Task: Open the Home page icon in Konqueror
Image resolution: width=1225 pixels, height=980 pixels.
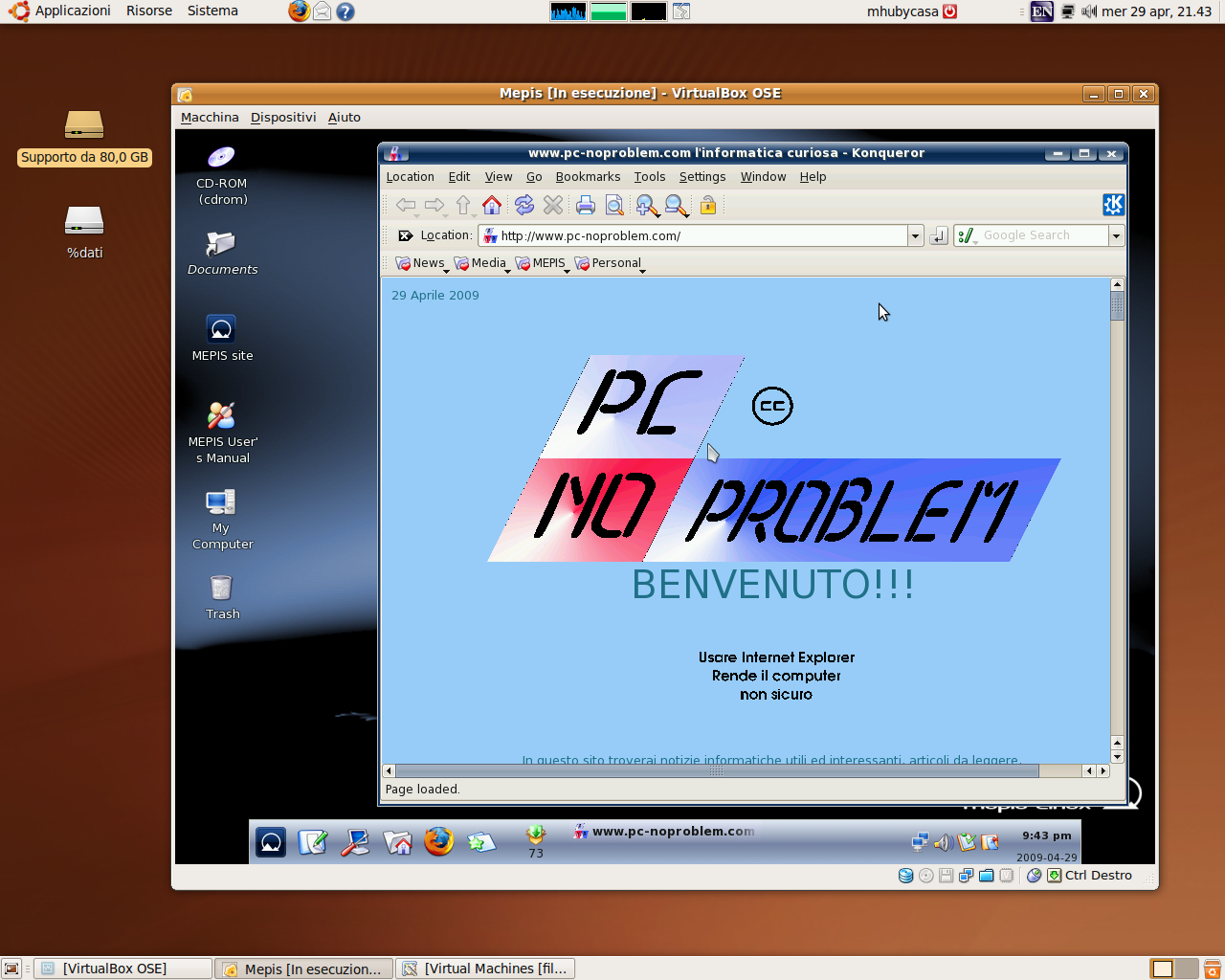Action: point(492,205)
